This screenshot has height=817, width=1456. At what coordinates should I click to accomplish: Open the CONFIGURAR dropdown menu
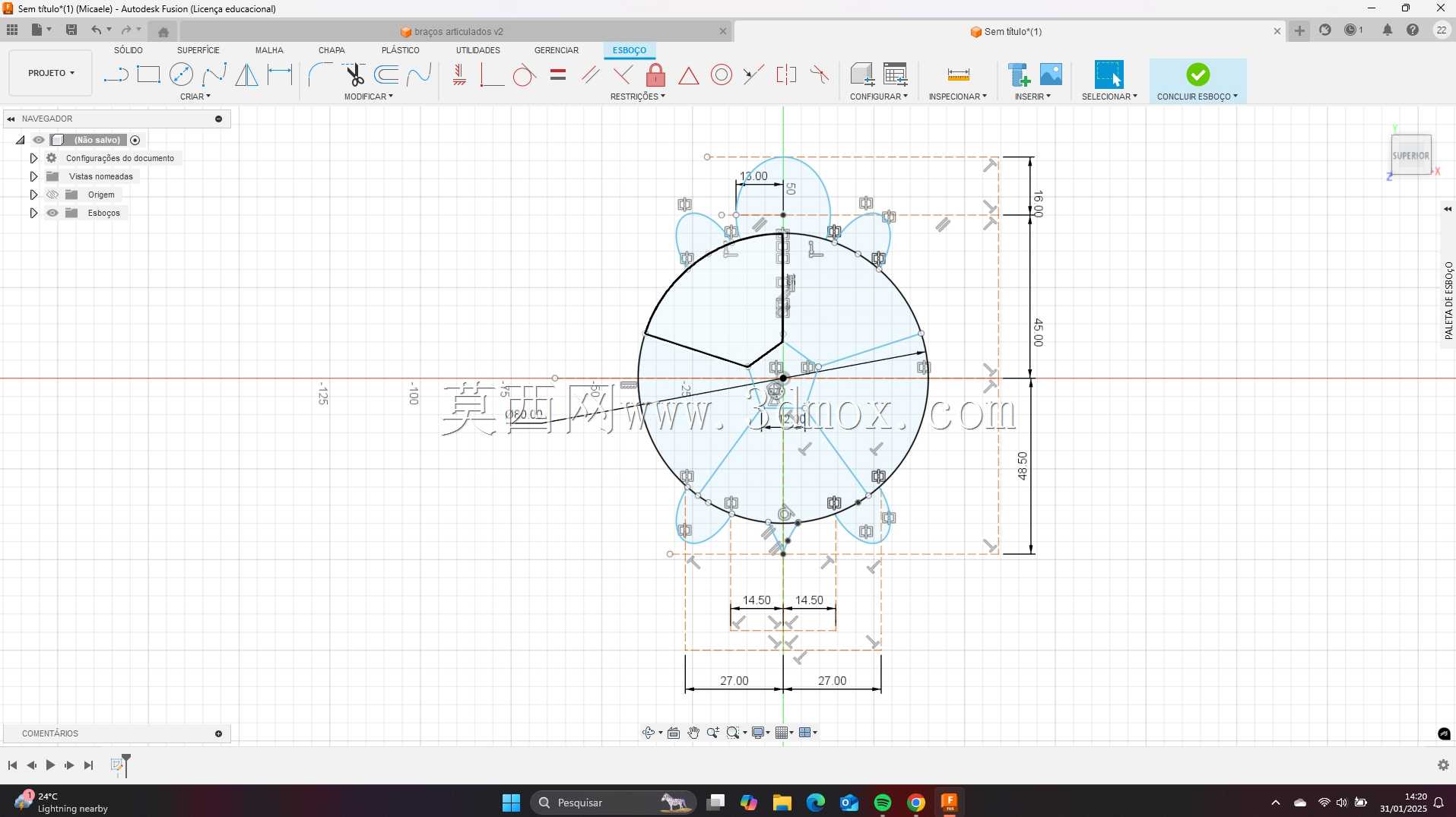click(x=879, y=97)
